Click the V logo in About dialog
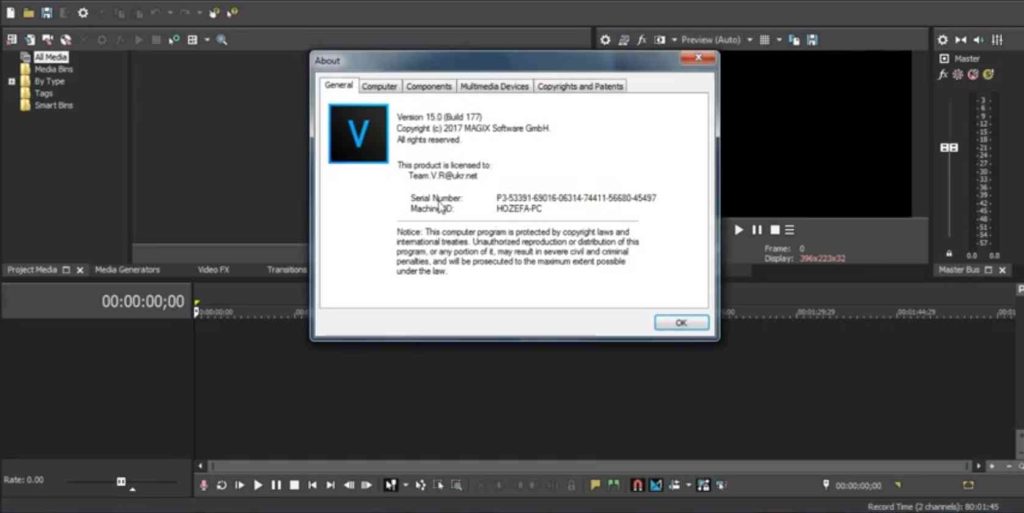The image size is (1024, 513). point(359,134)
